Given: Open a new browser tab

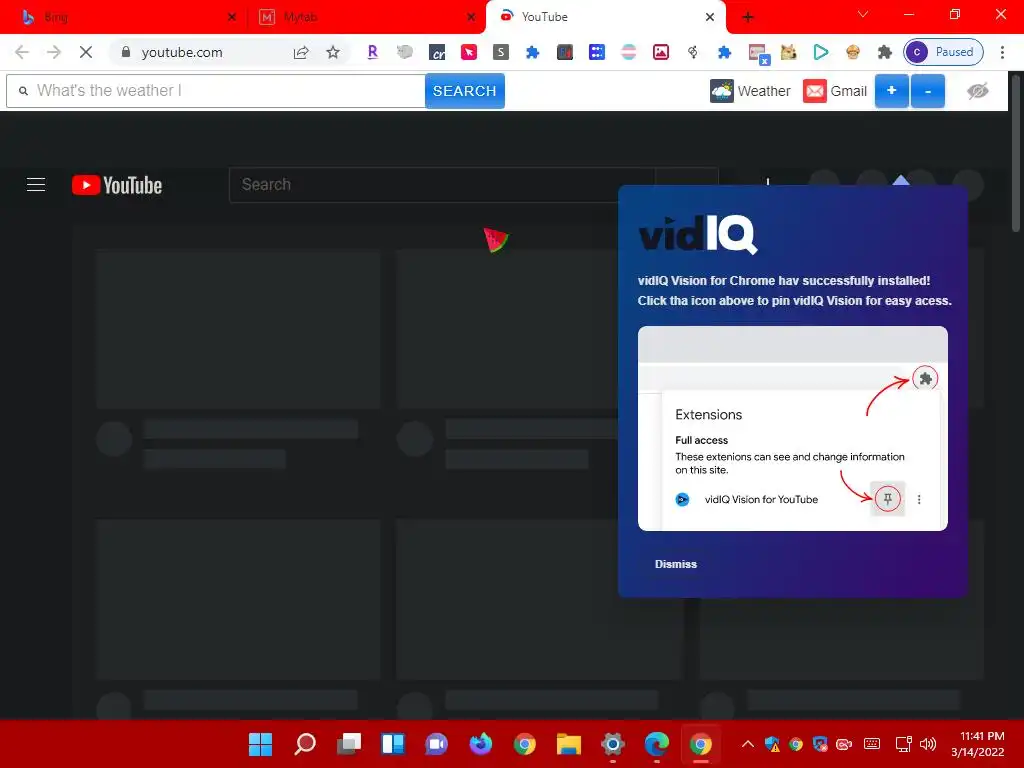Looking at the screenshot, I should 748,17.
